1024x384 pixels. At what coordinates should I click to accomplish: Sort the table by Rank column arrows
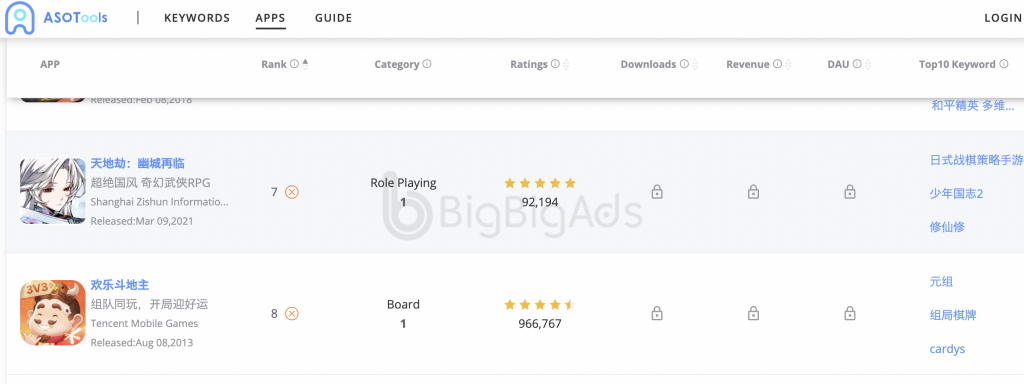pyautogui.click(x=305, y=64)
